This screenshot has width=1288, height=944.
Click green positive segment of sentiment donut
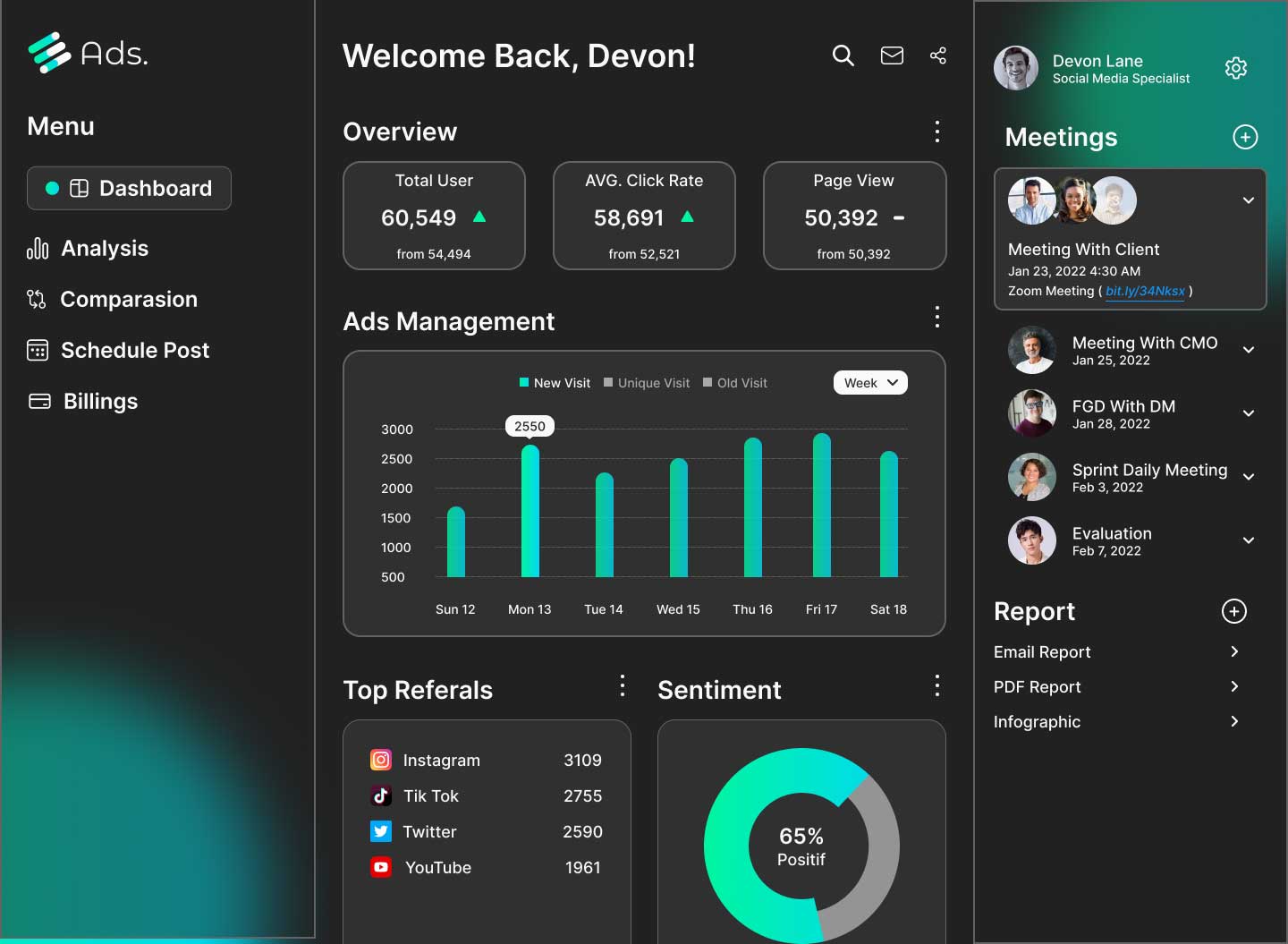(x=726, y=846)
